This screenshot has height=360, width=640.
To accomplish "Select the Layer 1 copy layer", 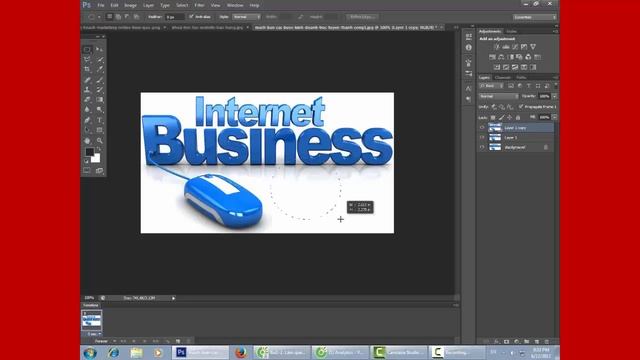I will [x=516, y=128].
